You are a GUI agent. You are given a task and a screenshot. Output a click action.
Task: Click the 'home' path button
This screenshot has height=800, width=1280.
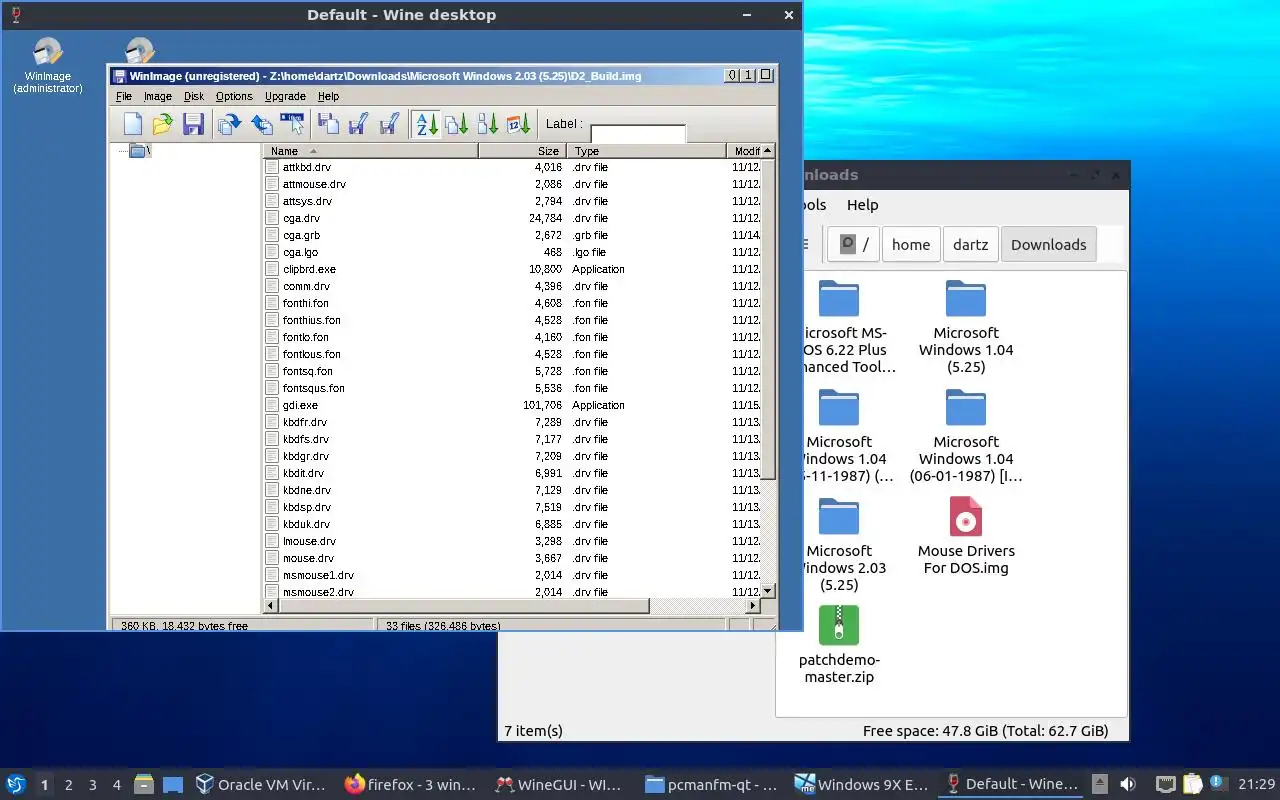point(911,244)
